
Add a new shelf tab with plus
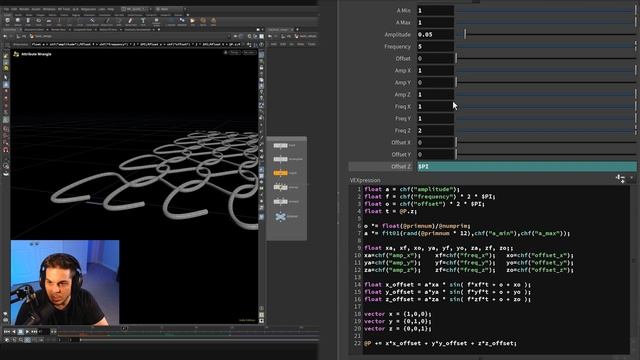[x=188, y=15]
